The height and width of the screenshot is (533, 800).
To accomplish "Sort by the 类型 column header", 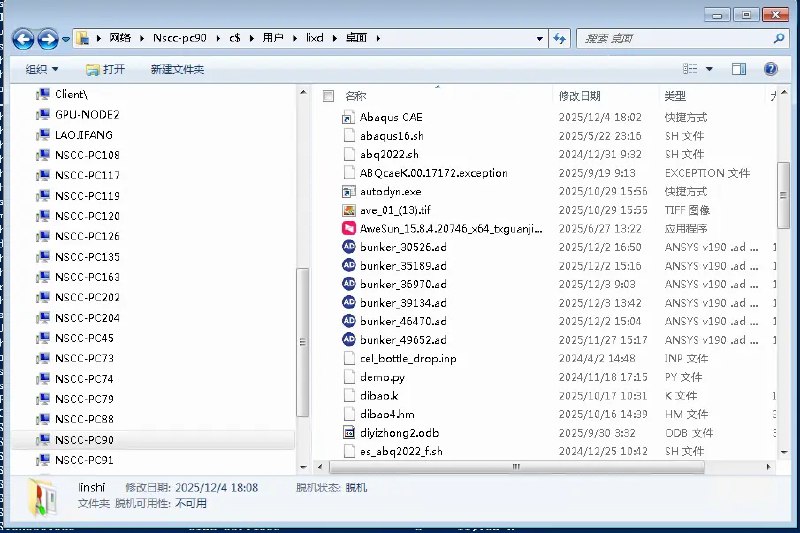I will point(675,96).
